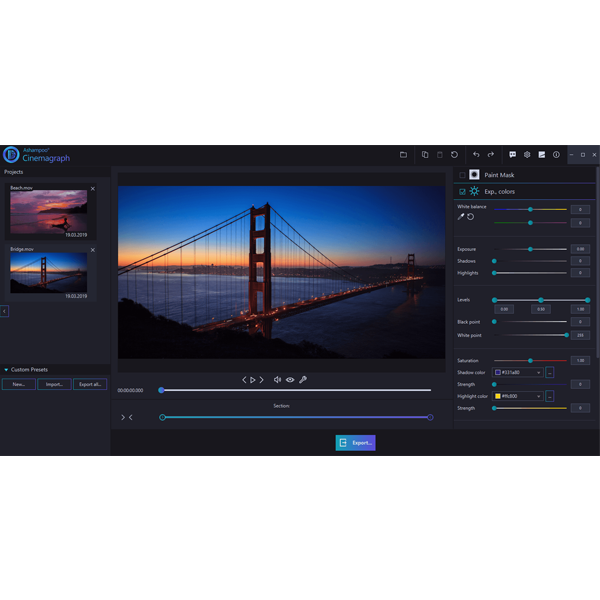600x600 pixels.
Task: Click the redo arrow icon
Action: click(x=490, y=155)
